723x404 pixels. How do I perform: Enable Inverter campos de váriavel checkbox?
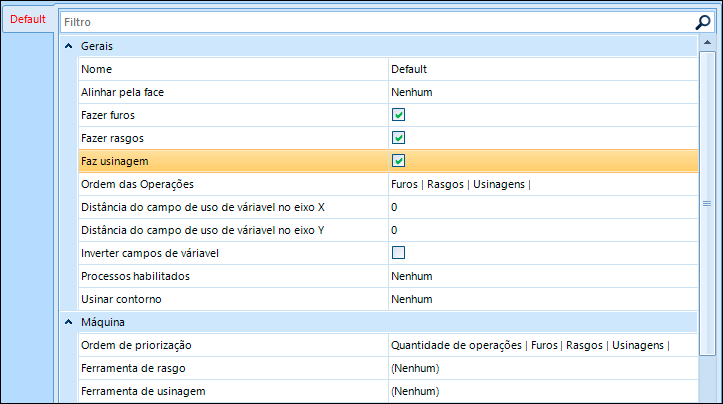[398, 252]
